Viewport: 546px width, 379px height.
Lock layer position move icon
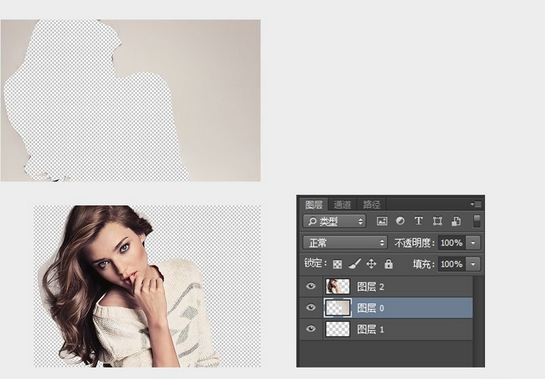(x=372, y=264)
